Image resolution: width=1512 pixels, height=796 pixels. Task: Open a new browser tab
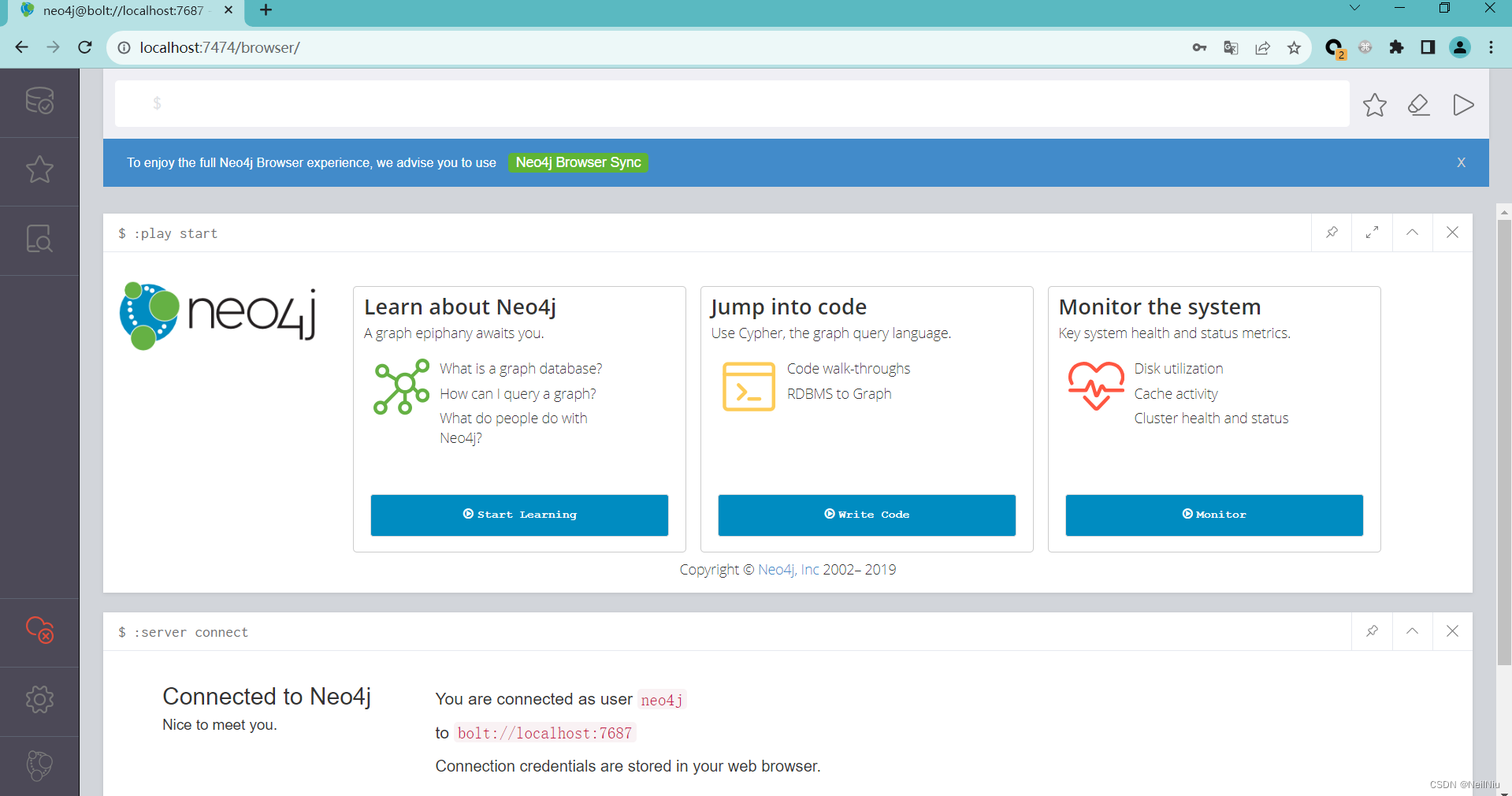(266, 10)
